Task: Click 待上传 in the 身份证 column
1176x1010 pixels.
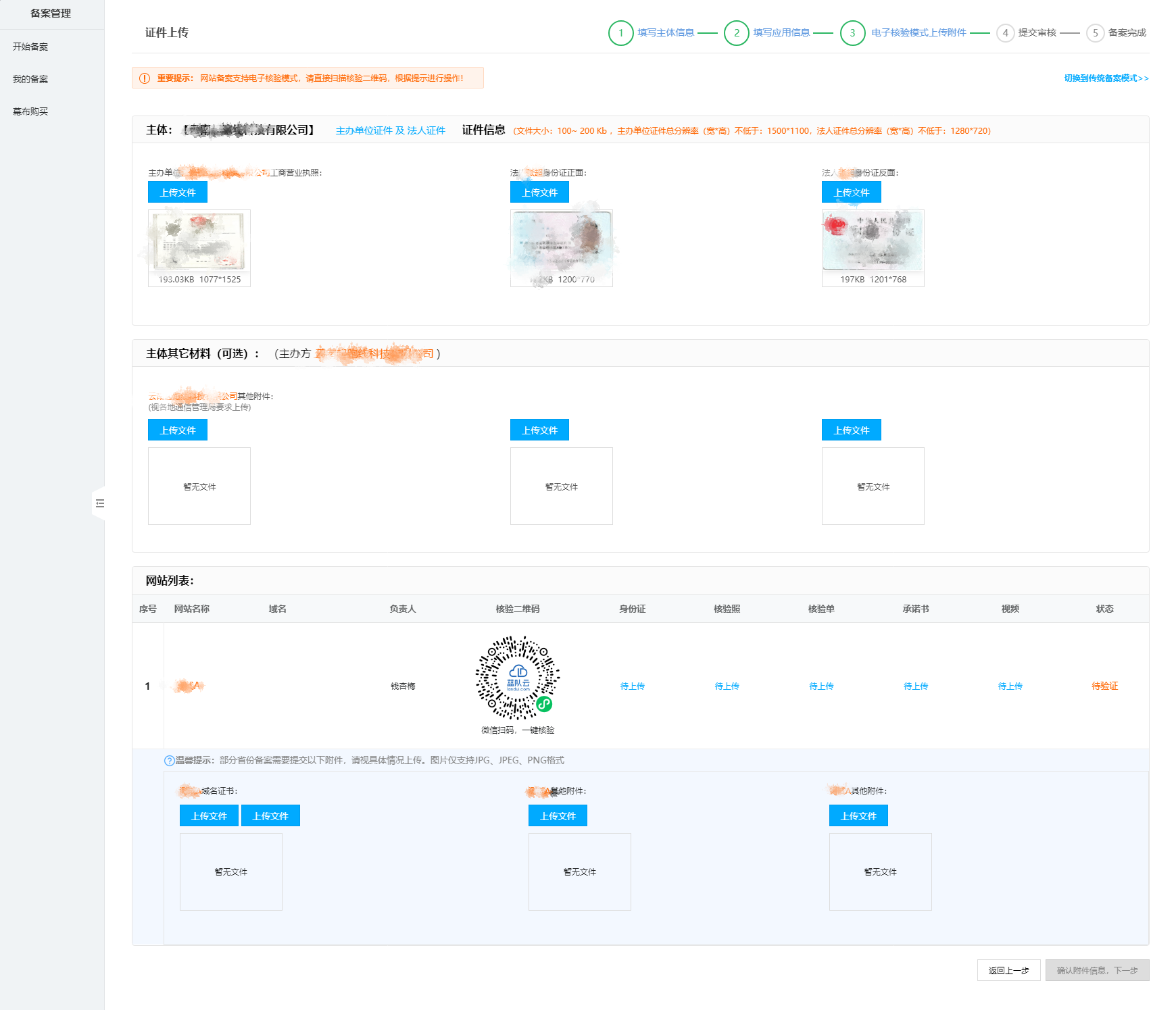Action: pos(633,686)
